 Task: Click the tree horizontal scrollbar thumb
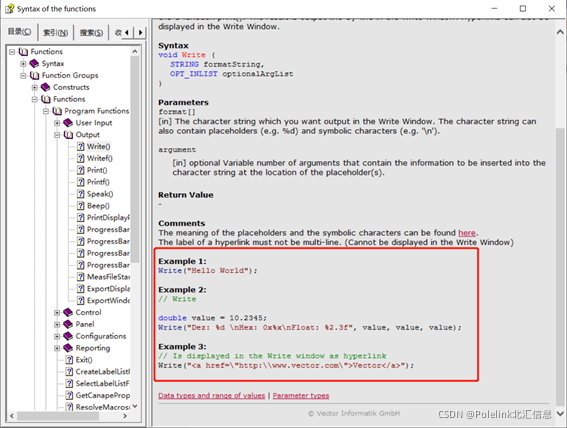point(58,416)
